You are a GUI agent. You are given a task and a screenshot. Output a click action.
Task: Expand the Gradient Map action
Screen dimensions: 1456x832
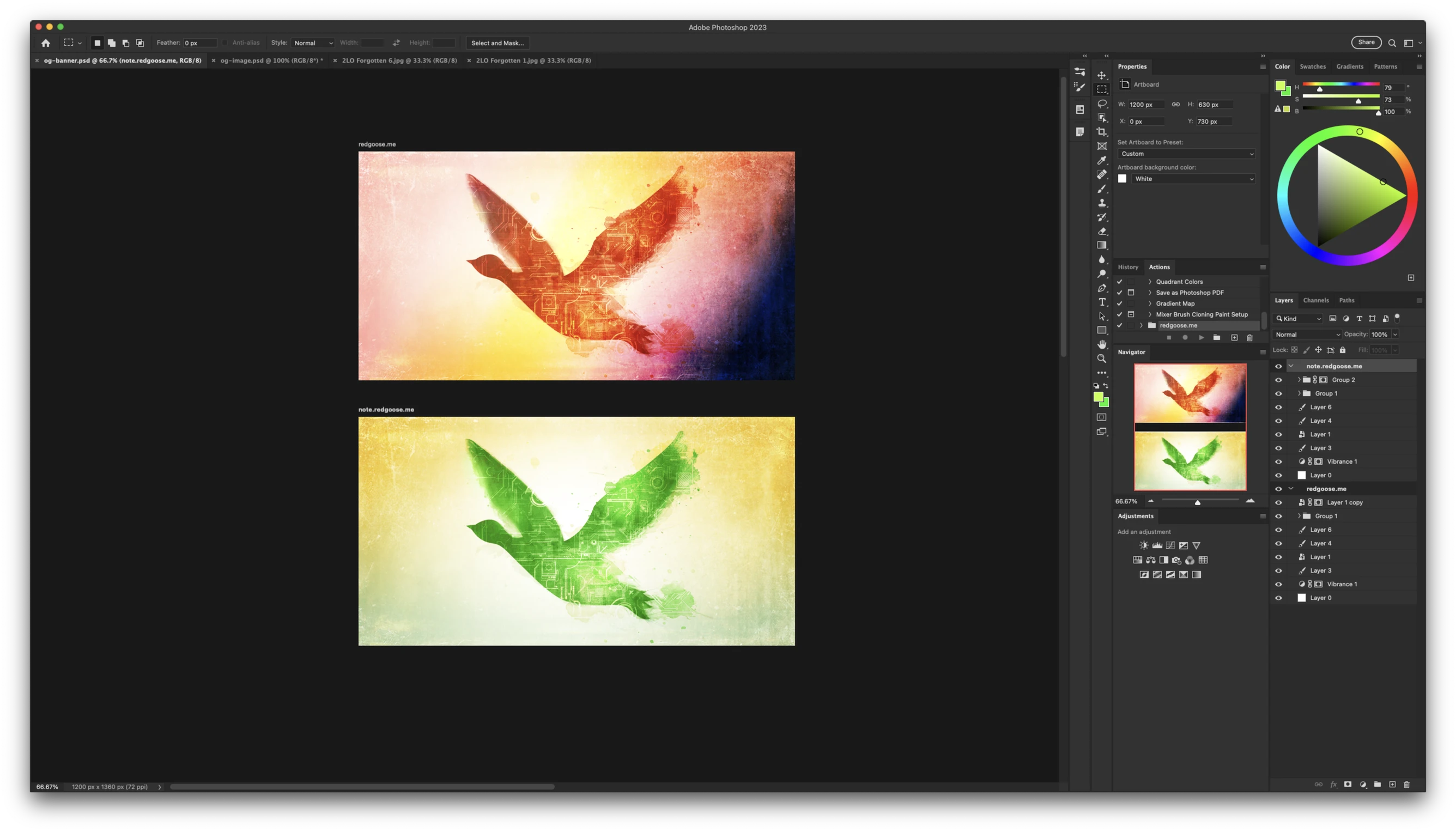pyautogui.click(x=1150, y=303)
